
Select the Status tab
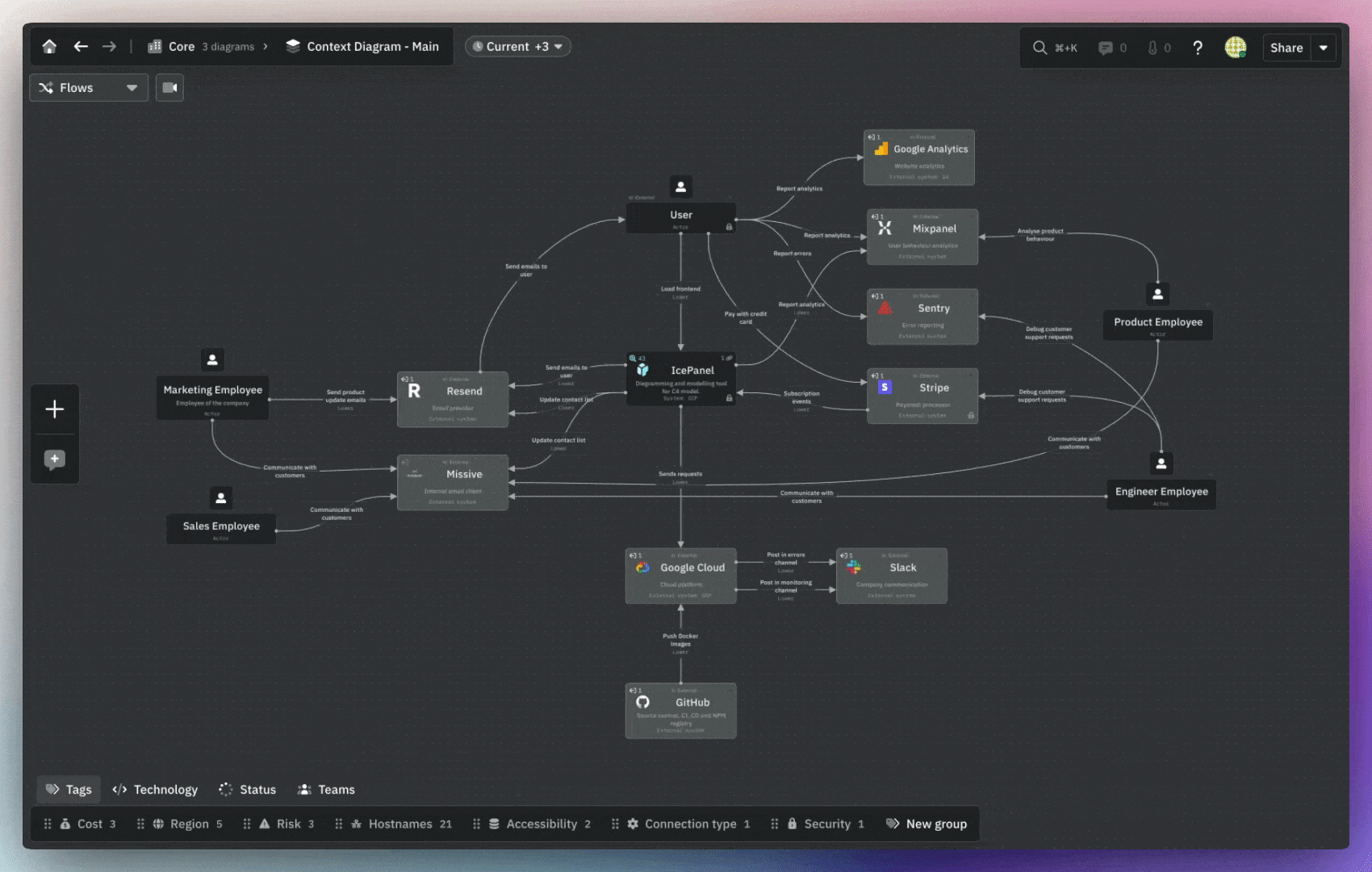248,790
